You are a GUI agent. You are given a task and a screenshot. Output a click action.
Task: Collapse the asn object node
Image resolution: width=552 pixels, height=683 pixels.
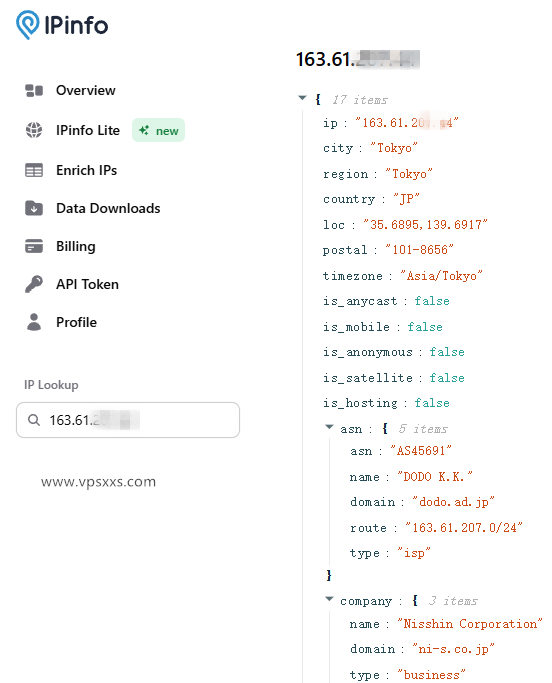point(329,427)
